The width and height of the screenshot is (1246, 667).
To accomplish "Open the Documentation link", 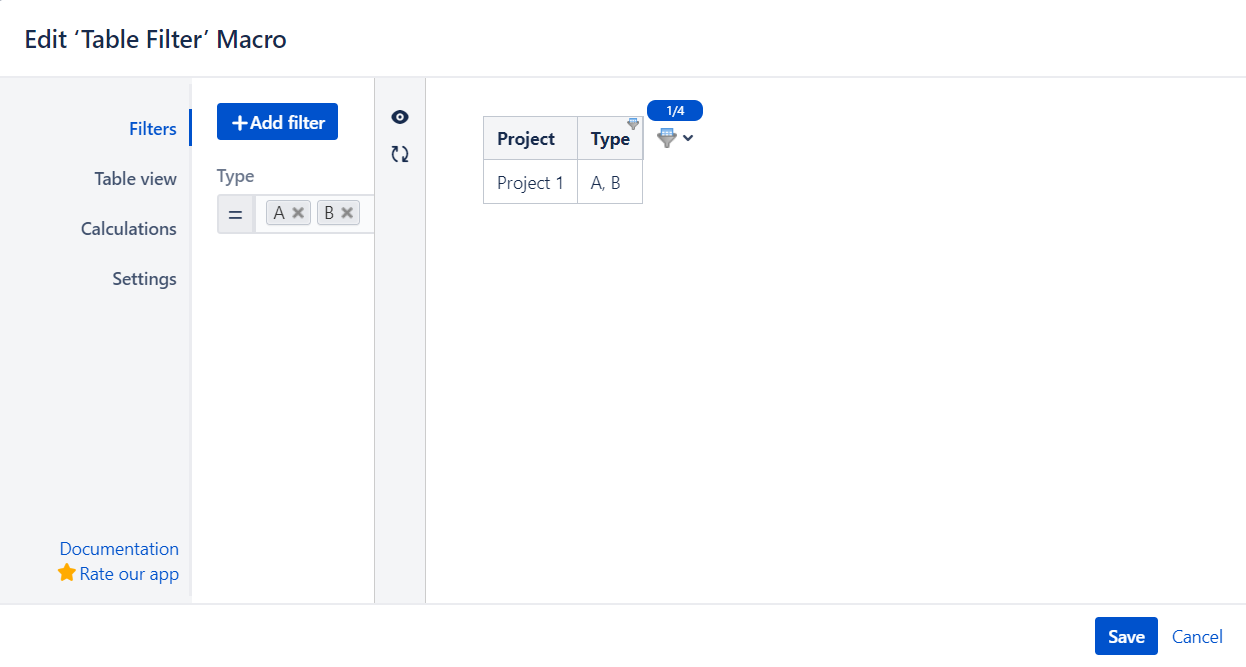I will tap(119, 548).
